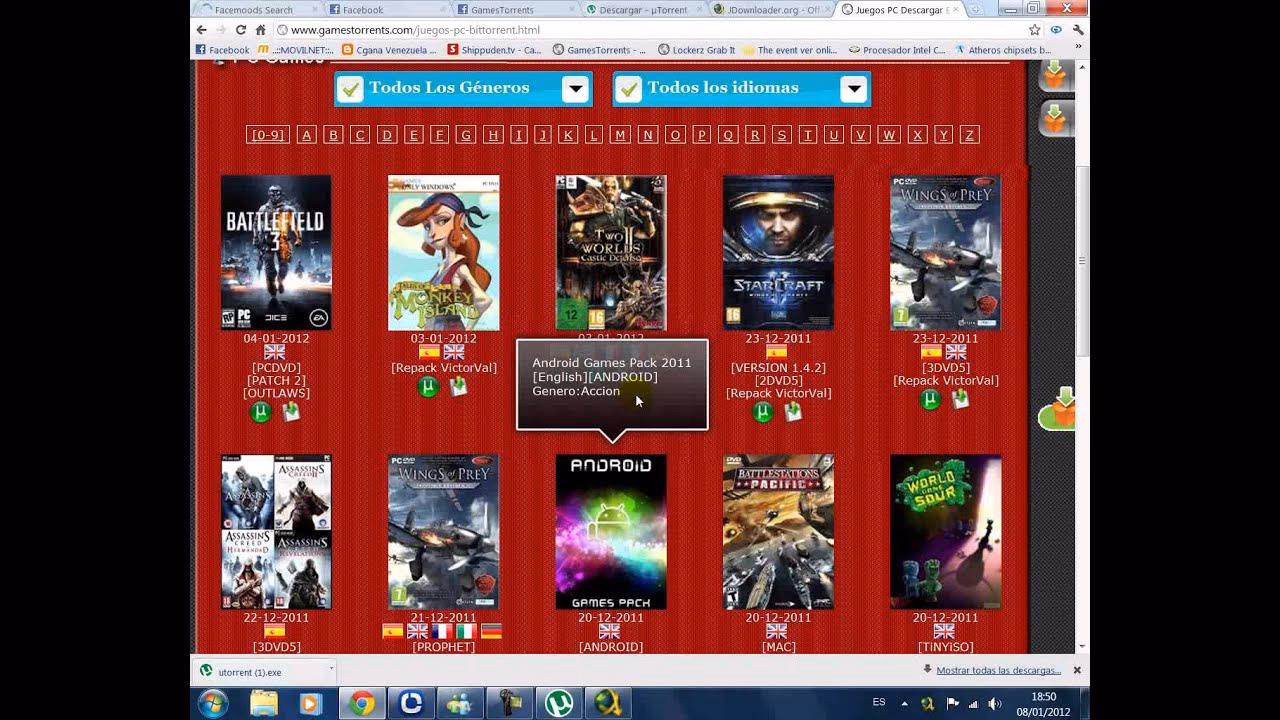
Task: Open the World Gone Sour cover
Action: [945, 532]
